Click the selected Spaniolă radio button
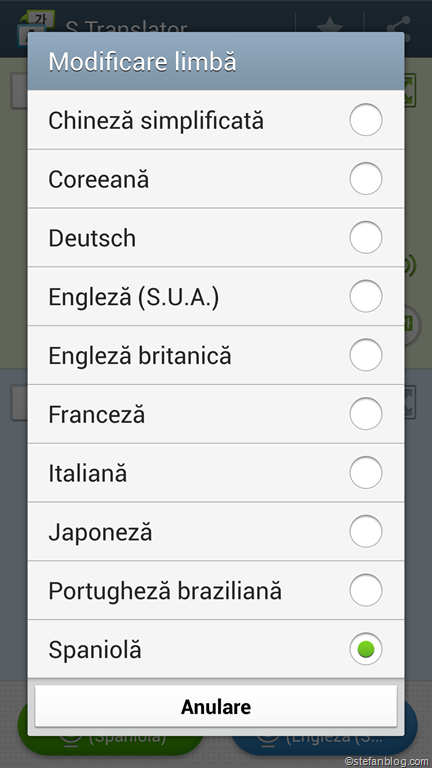Image resolution: width=432 pixels, height=768 pixels. [365, 649]
